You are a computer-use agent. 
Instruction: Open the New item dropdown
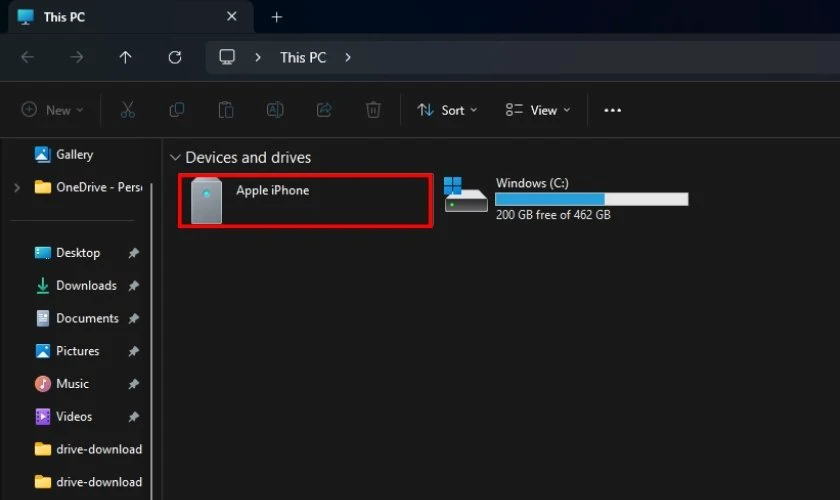pos(52,110)
